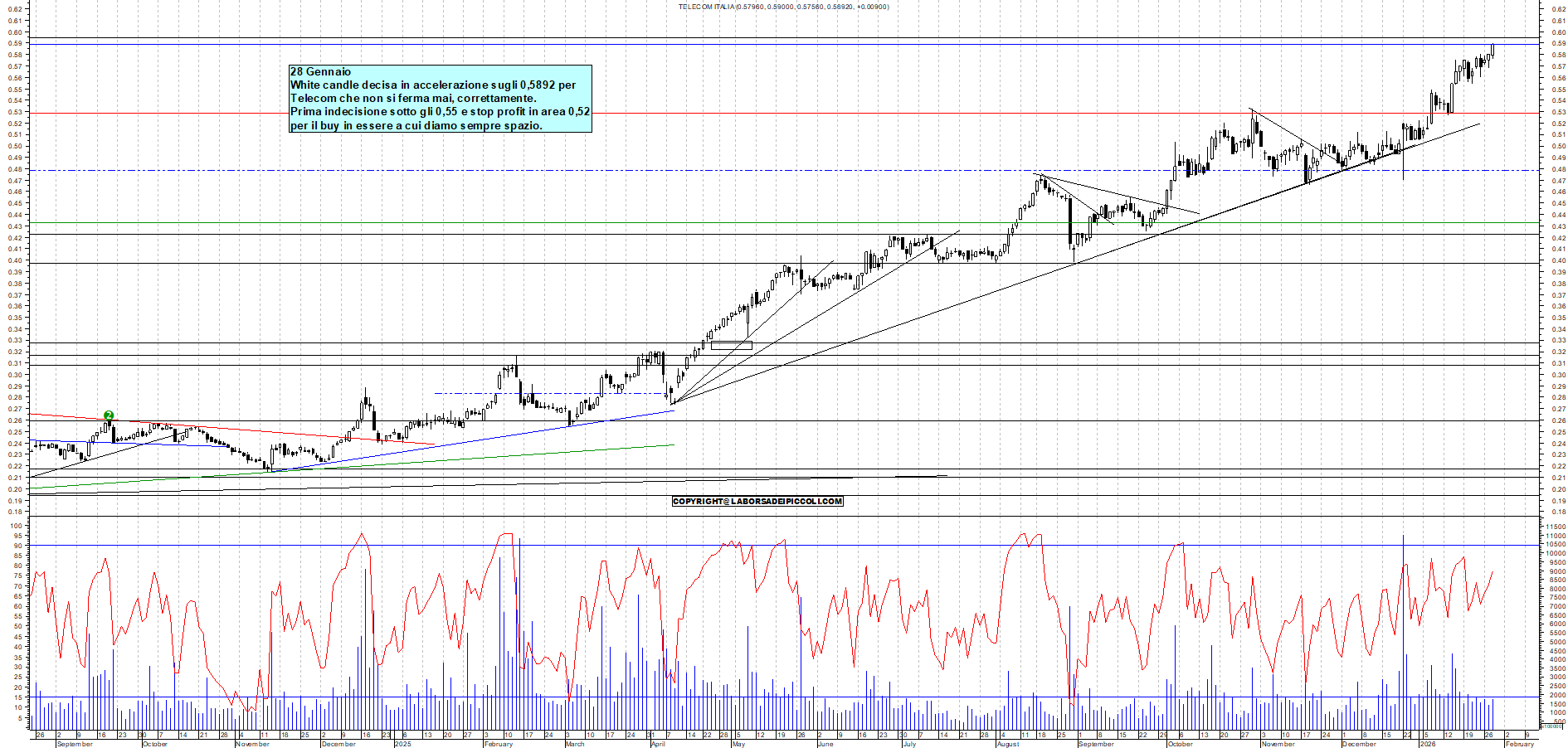Click the July label on time axis
Image resolution: width=1568 pixels, height=748 pixels.
click(909, 744)
